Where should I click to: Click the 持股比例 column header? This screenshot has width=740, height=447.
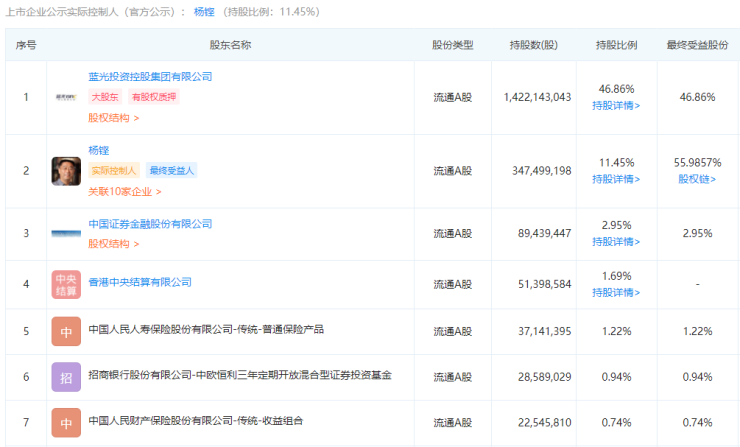[x=616, y=45]
